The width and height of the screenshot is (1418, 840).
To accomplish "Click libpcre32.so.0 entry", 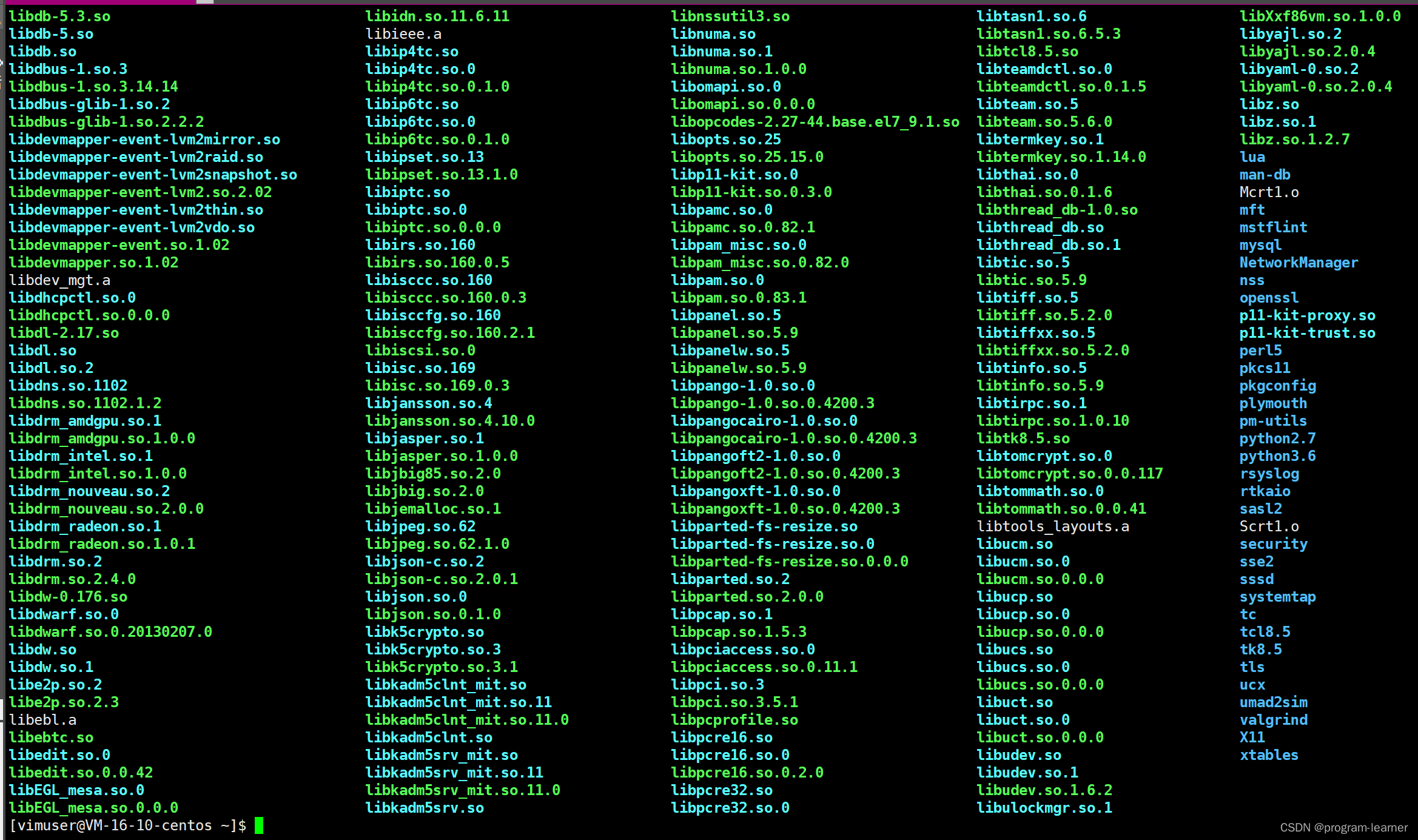I will 730,808.
